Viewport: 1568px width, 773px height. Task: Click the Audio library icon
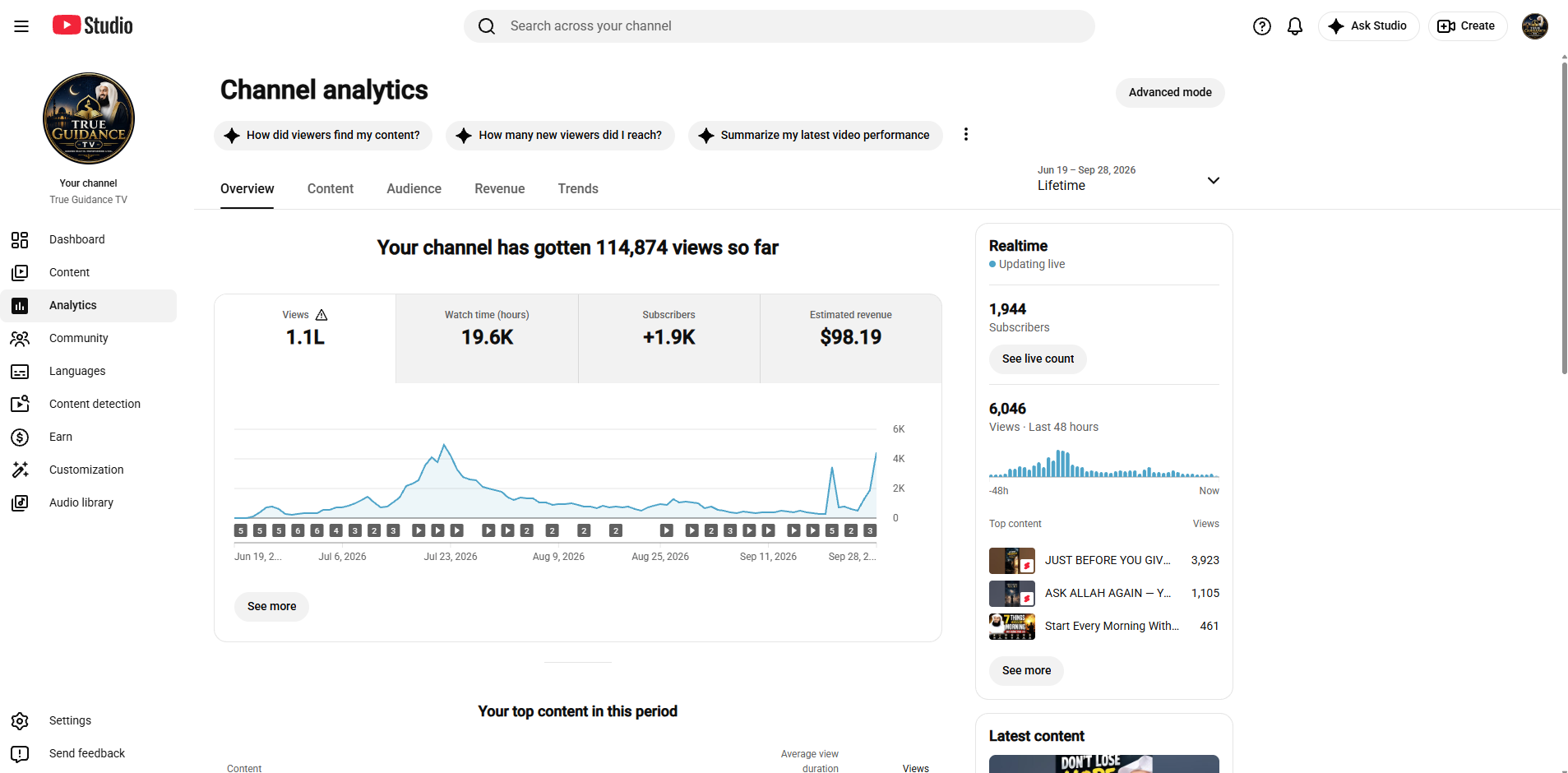[20, 502]
